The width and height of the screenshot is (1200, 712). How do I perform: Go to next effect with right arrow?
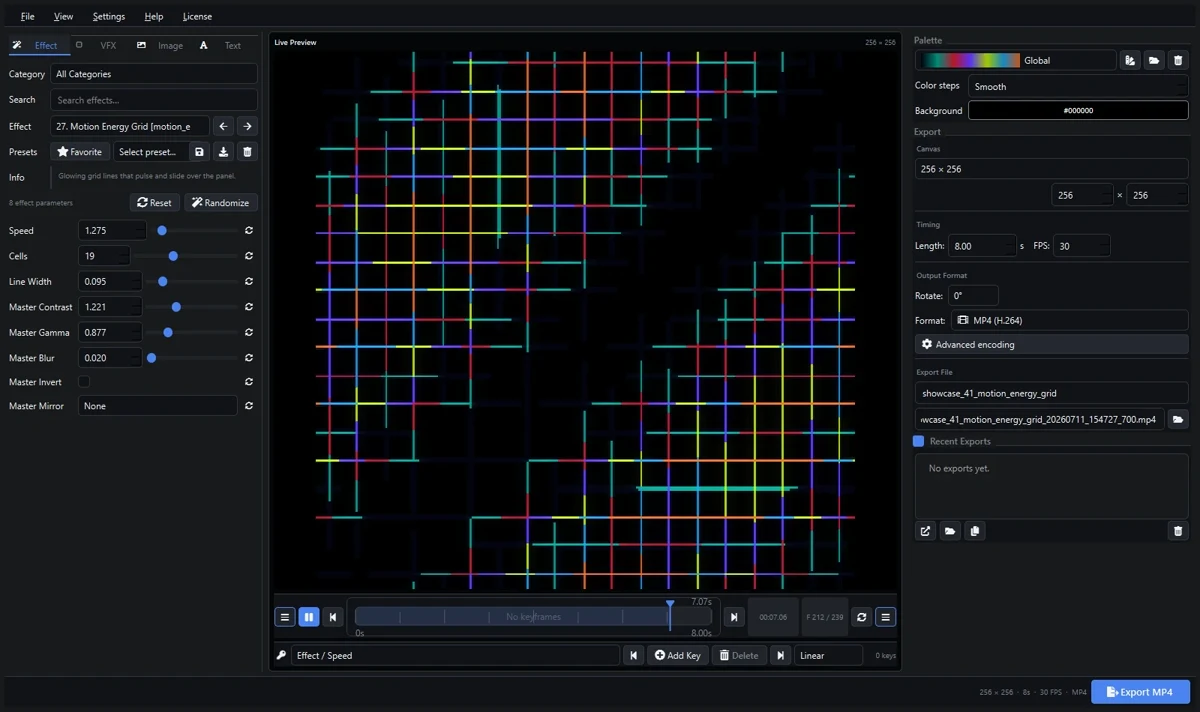(247, 126)
